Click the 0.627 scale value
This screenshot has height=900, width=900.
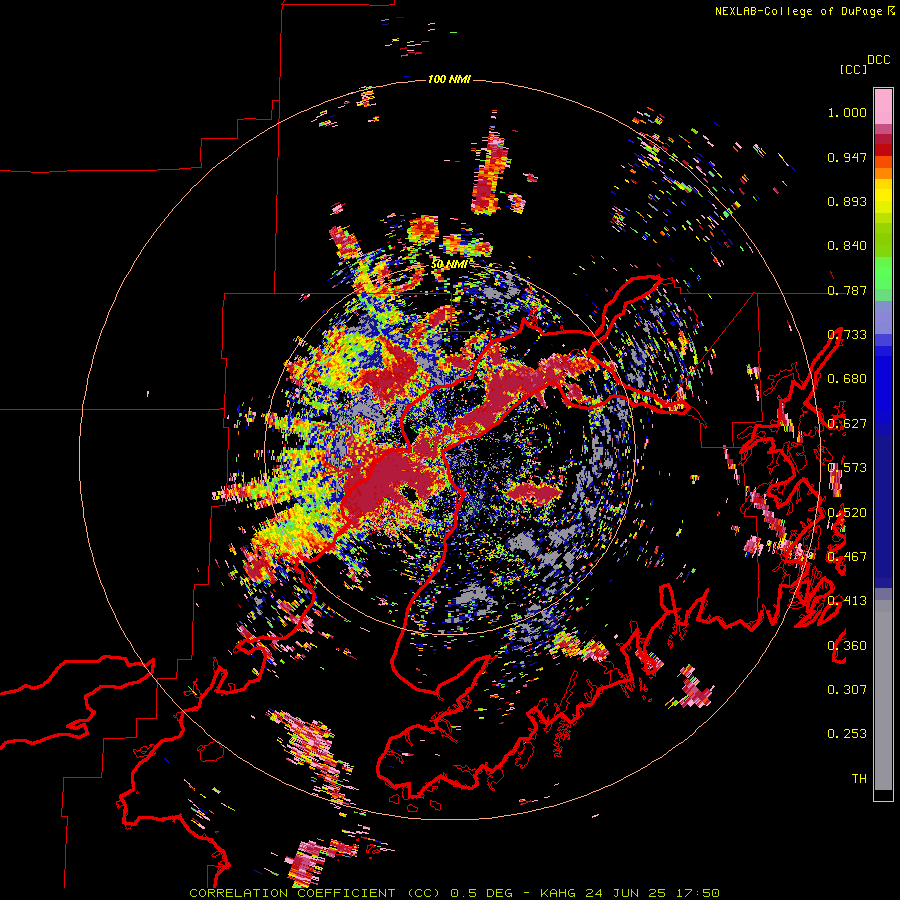pyautogui.click(x=847, y=424)
